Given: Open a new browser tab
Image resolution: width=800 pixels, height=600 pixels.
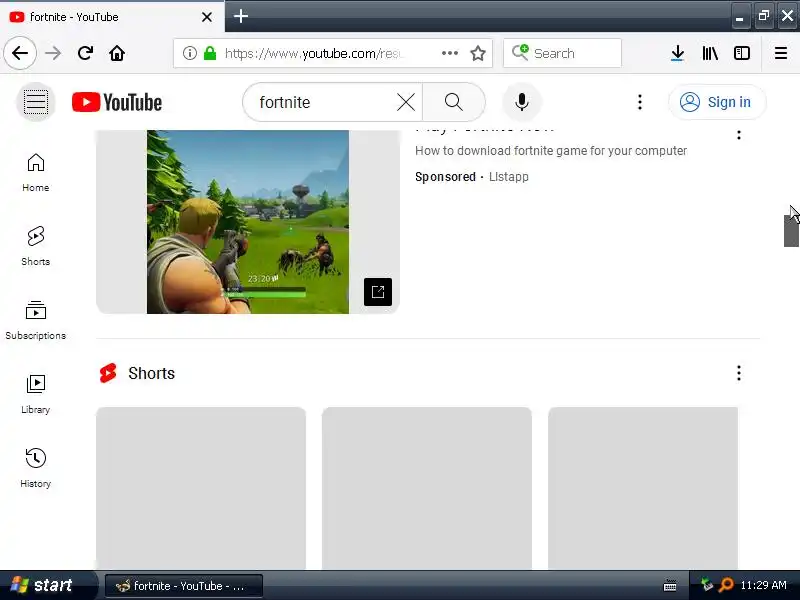Looking at the screenshot, I should coord(241,16).
